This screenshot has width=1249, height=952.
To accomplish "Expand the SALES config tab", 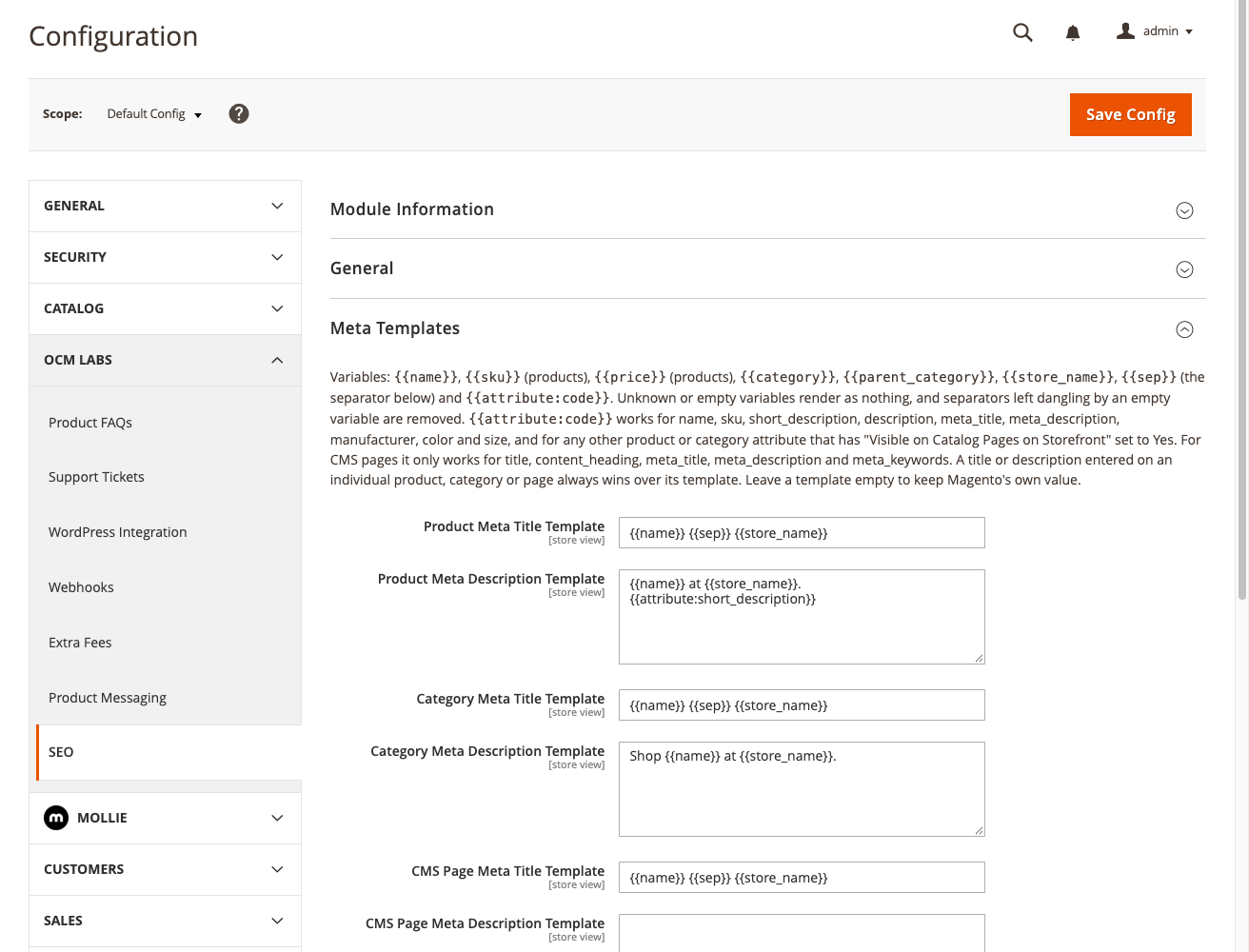I will coord(165,921).
